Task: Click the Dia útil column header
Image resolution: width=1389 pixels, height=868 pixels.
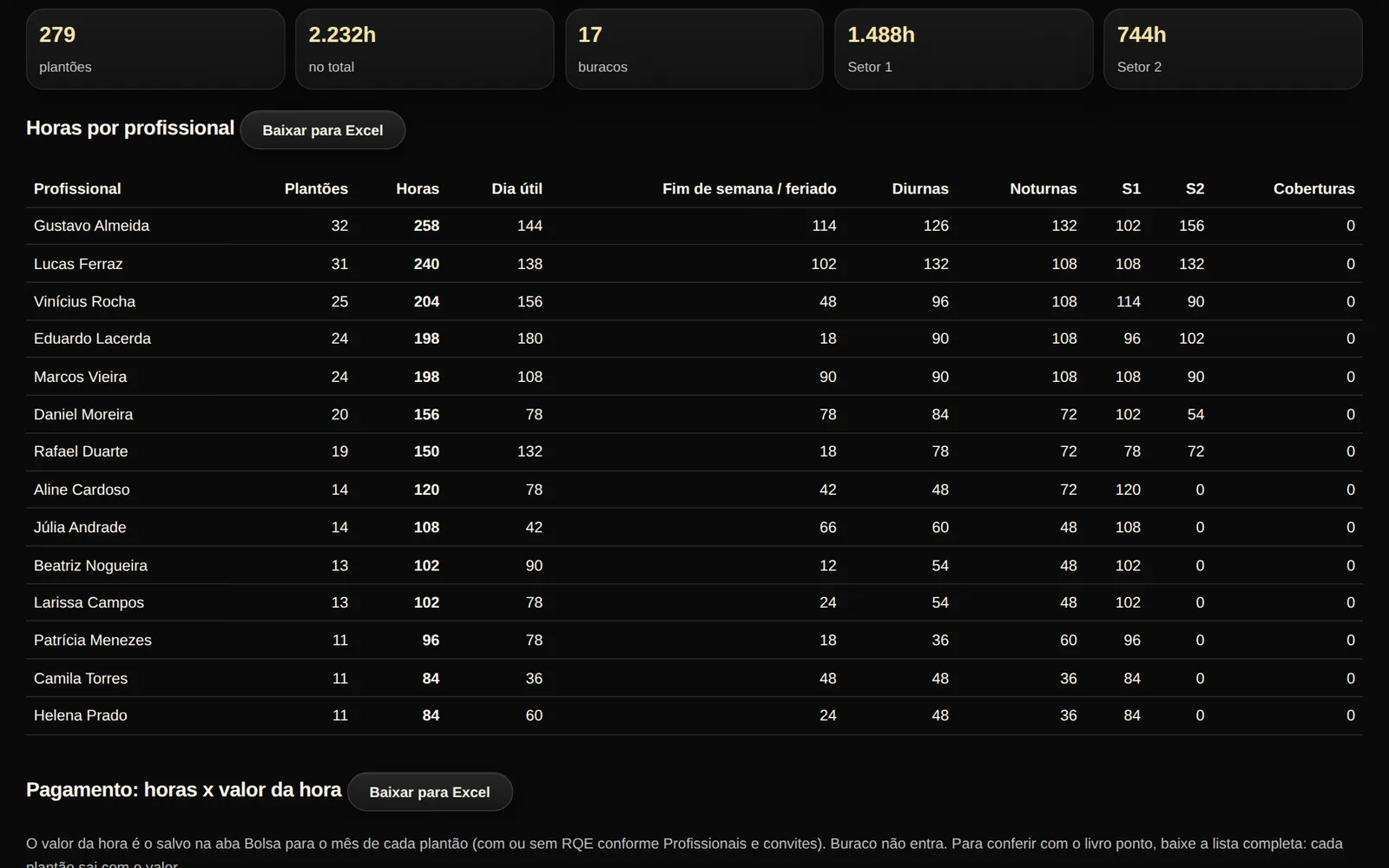Action: 517,188
